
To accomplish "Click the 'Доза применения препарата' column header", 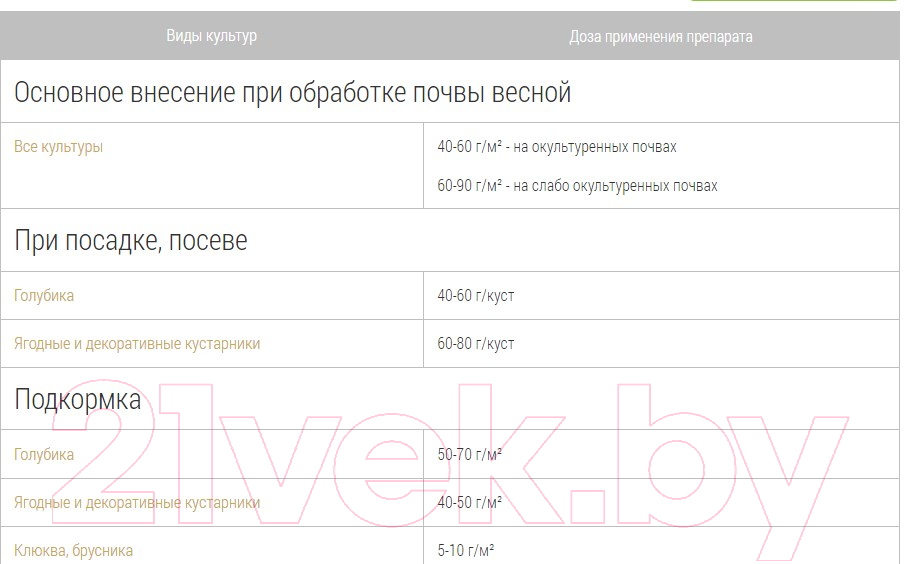I will tap(661, 37).
